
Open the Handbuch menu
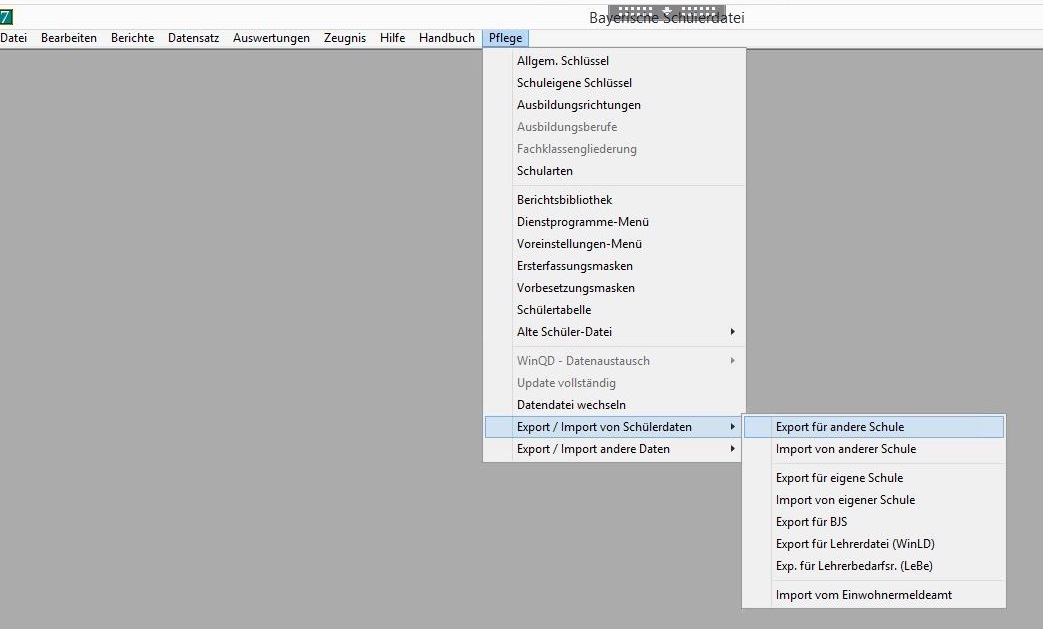pos(446,38)
